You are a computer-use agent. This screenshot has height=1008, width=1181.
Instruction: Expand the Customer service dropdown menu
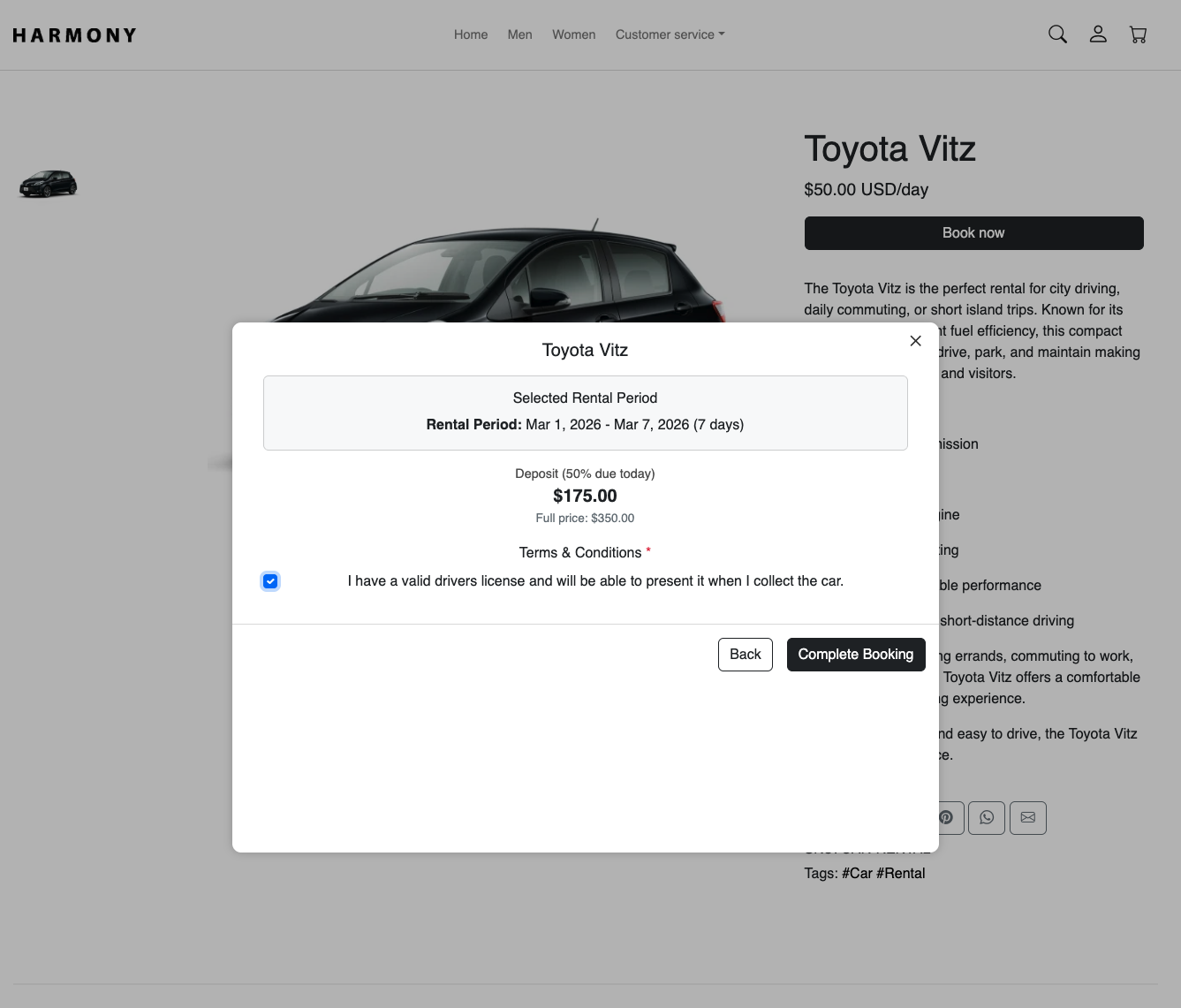pyautogui.click(x=670, y=34)
